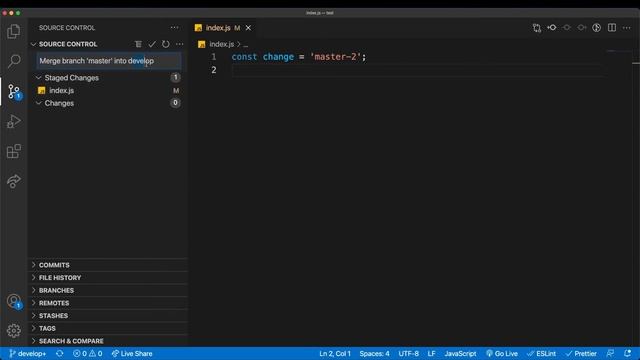Viewport: 640px width, 360px height.
Task: Click Ln 2, Col 1 in status bar
Action: [335, 353]
